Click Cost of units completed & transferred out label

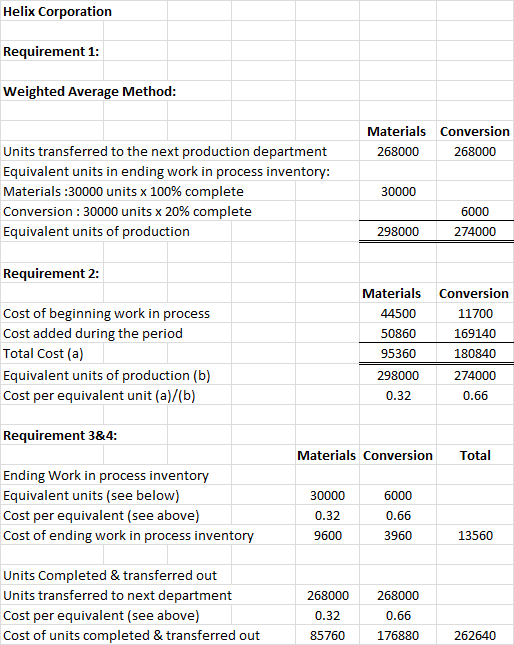click(131, 636)
